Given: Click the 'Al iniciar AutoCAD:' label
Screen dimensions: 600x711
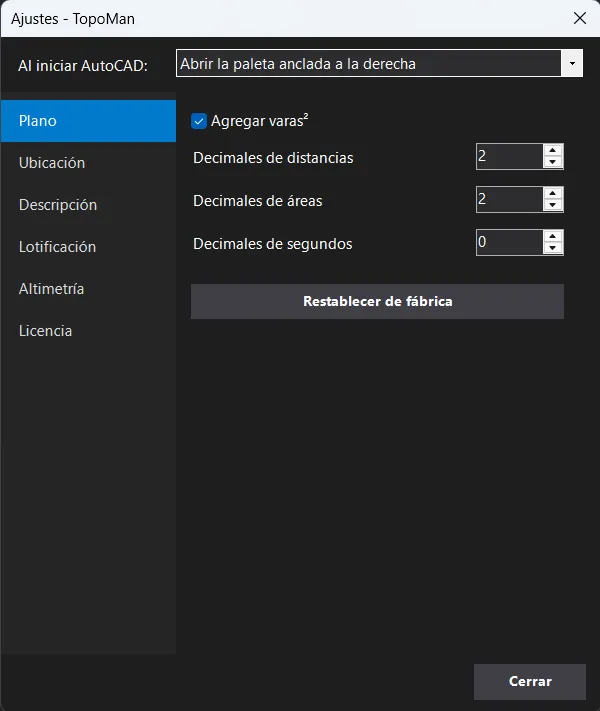Looking at the screenshot, I should (83, 66).
